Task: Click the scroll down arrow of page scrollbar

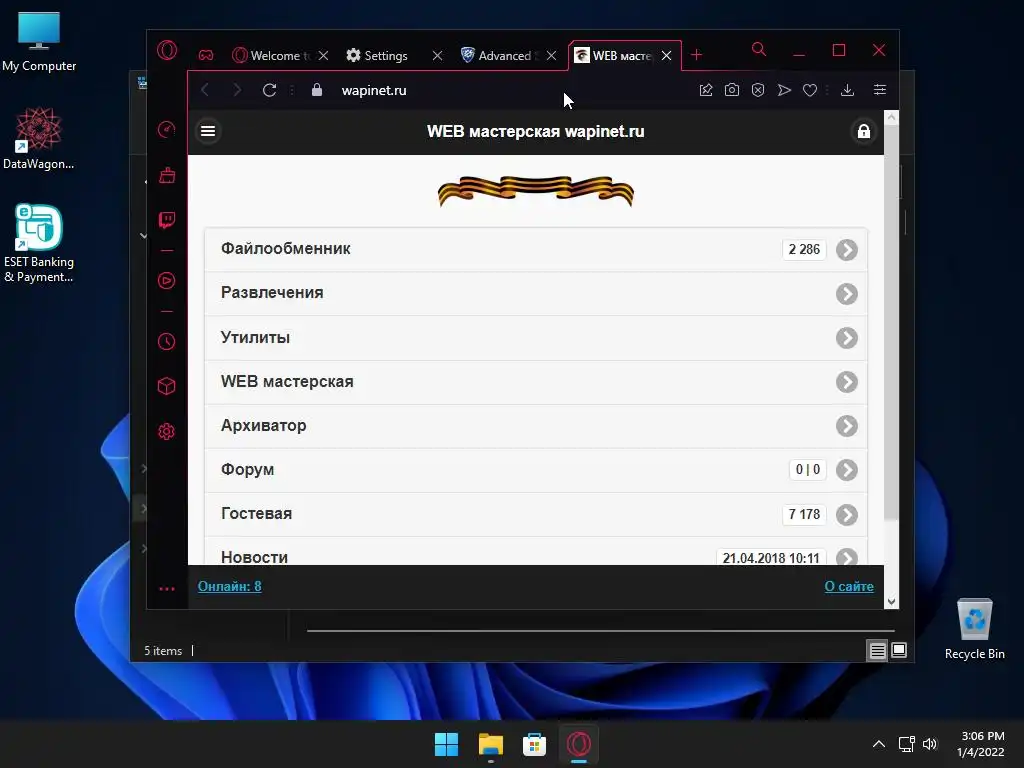Action: (x=891, y=601)
